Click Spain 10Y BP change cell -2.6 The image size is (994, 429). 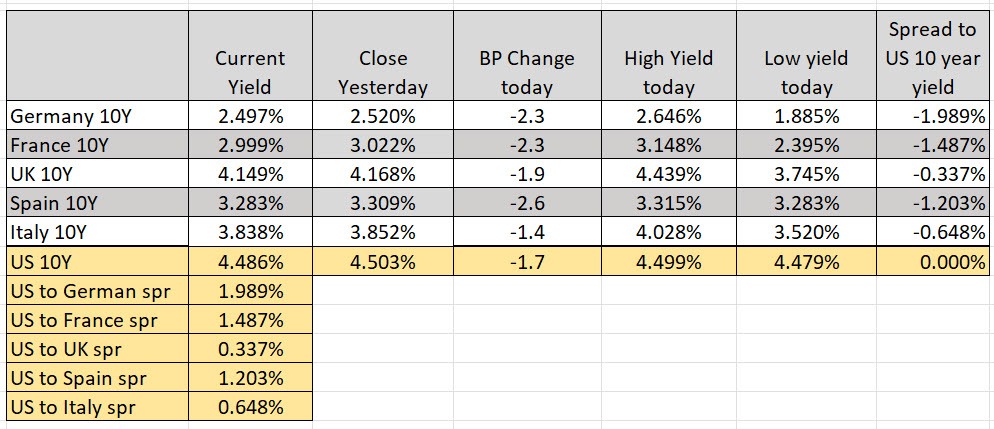point(526,204)
